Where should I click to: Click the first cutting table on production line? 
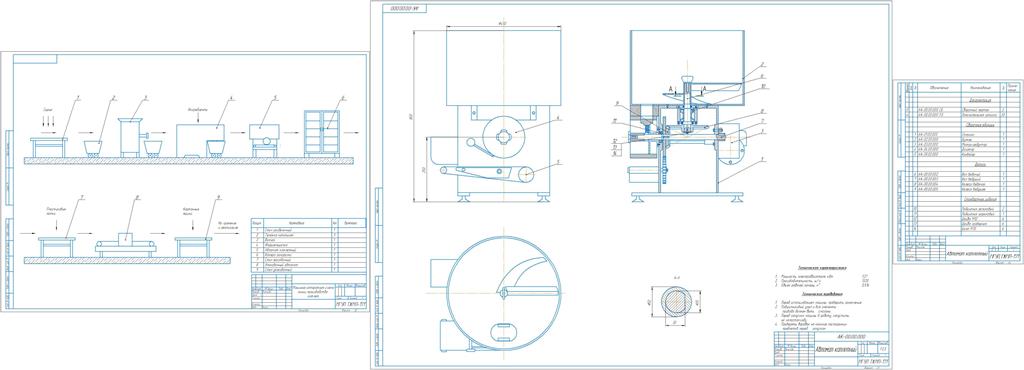pos(48,147)
